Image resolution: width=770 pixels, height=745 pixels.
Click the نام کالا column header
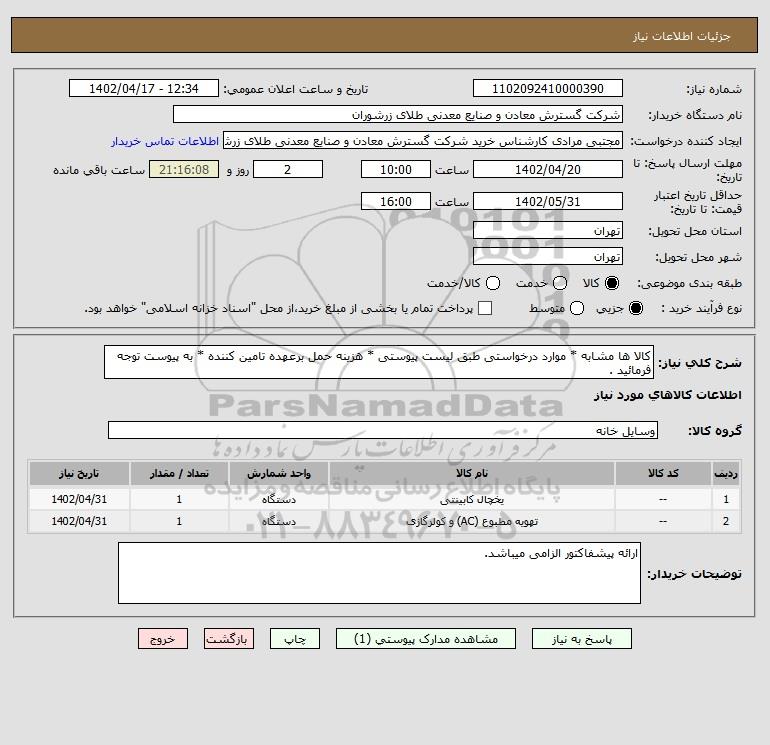(x=471, y=473)
